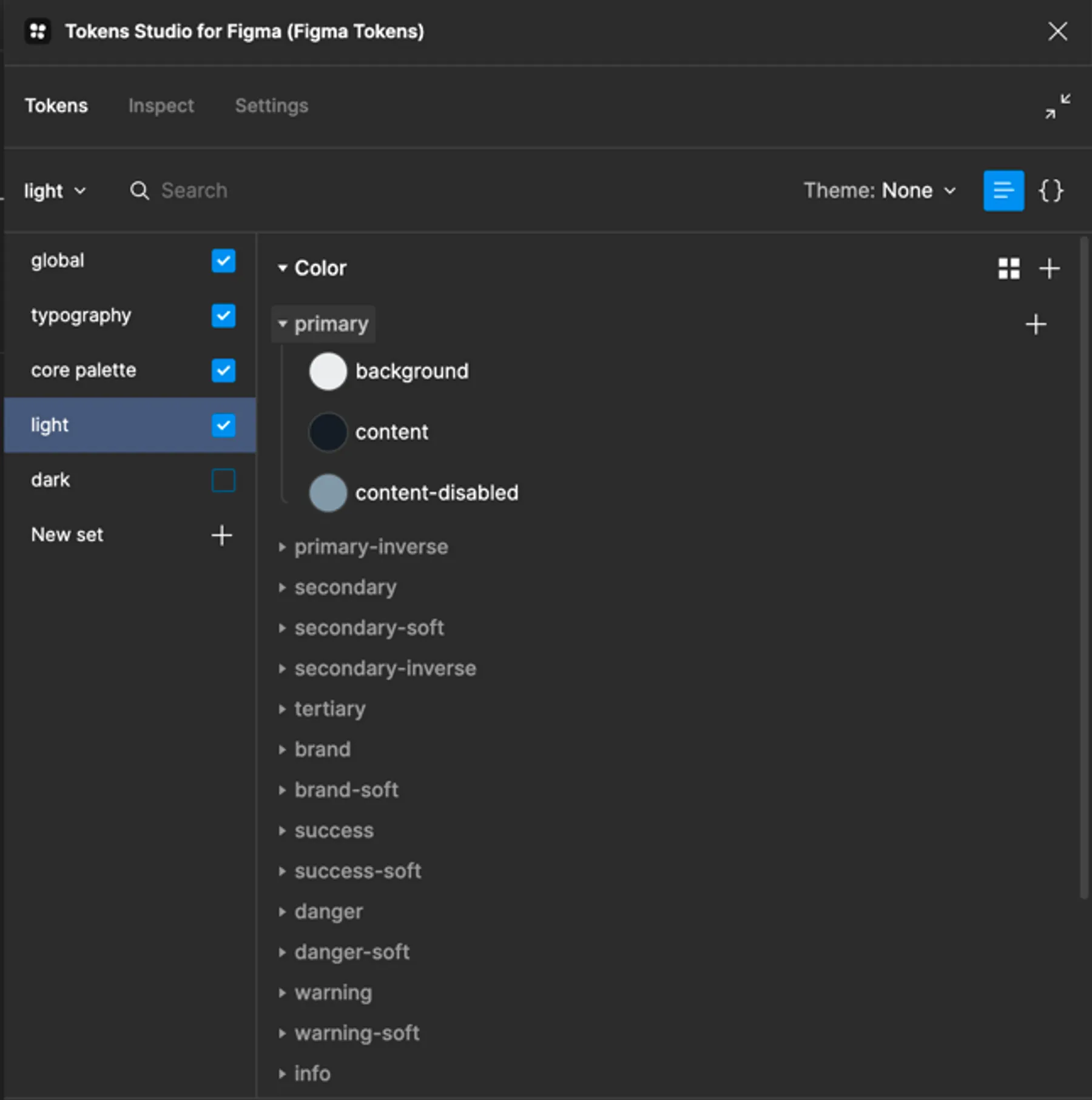Collapse the plugin window with arrows icon

point(1057,106)
